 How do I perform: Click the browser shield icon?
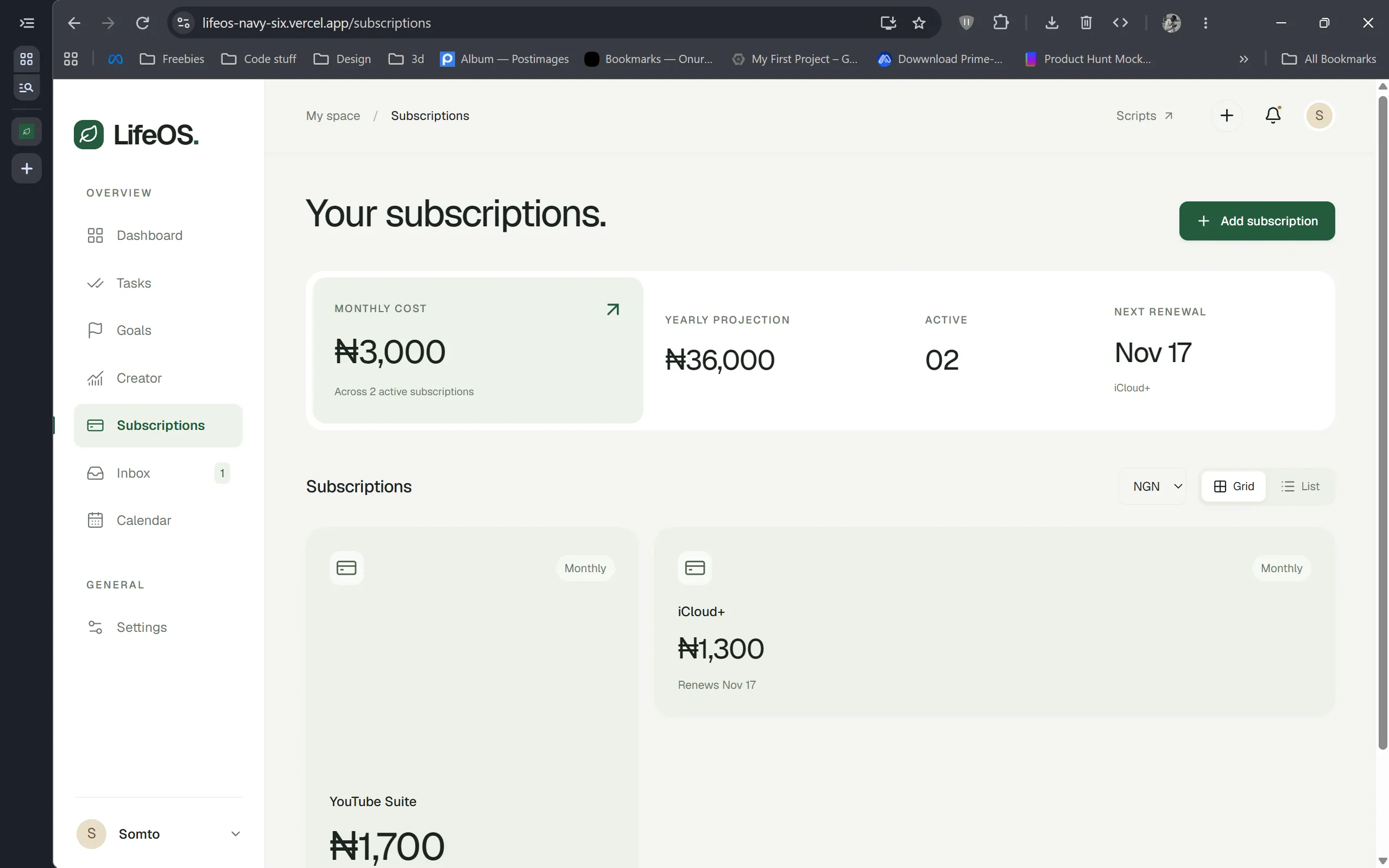pos(967,23)
